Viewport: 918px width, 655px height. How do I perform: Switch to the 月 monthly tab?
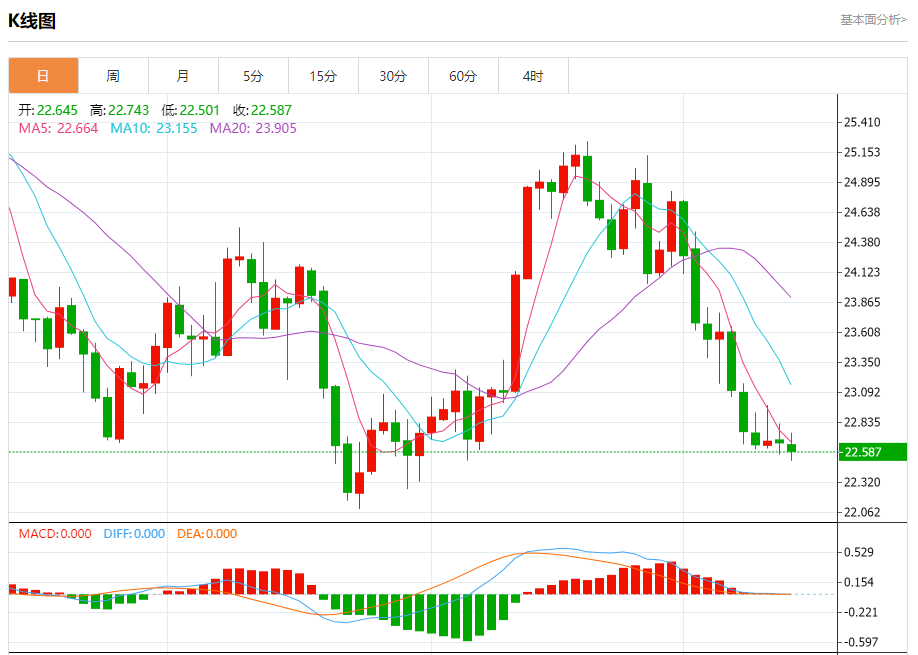click(183, 76)
